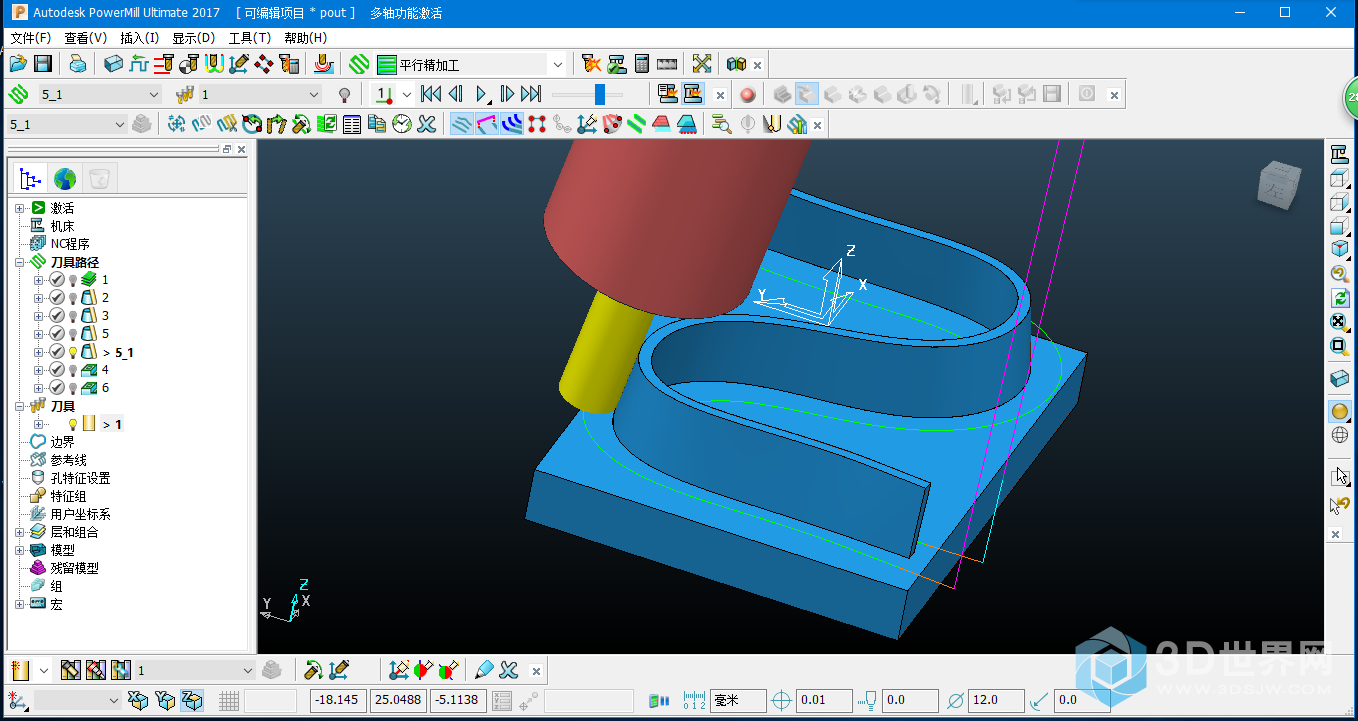The height and width of the screenshot is (721, 1358).
Task: Toggle check mark for toolpath 1
Action: pos(57,280)
